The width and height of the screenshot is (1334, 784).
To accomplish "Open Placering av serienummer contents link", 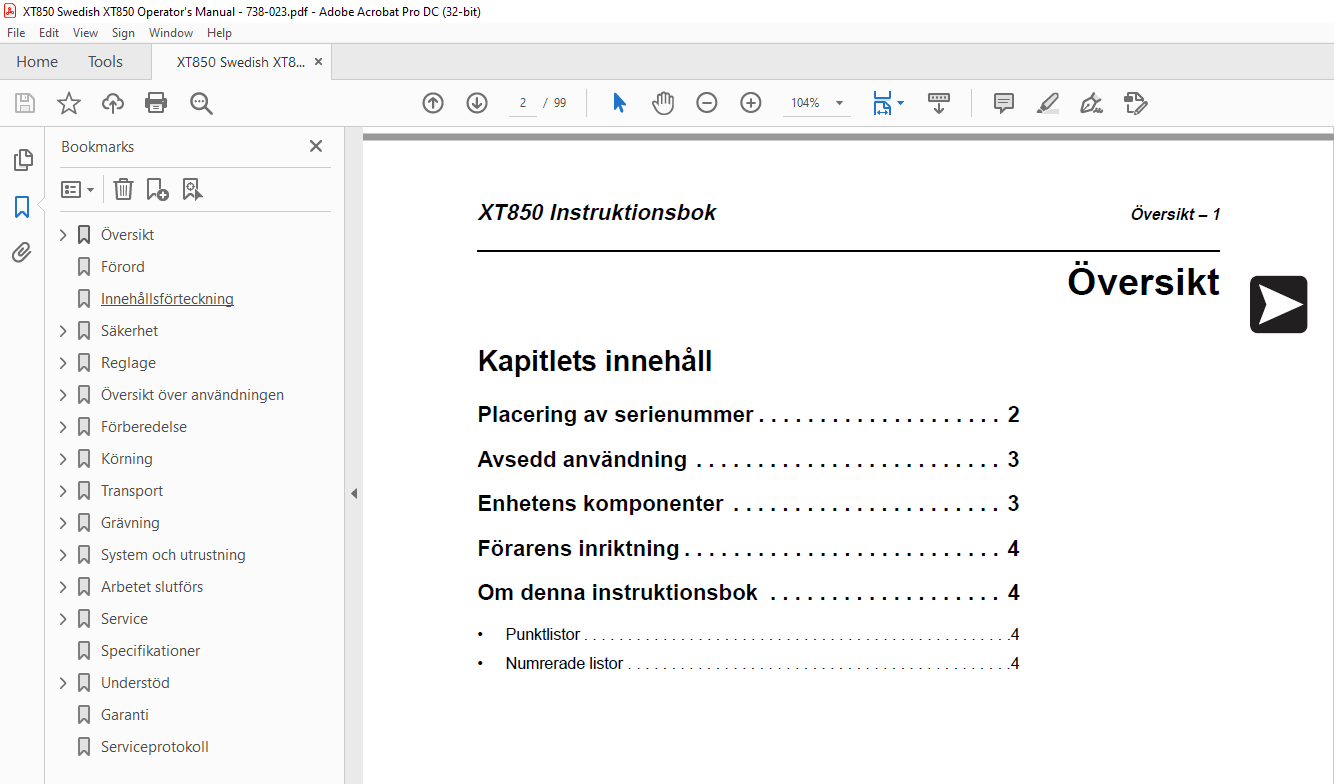I will [748, 415].
